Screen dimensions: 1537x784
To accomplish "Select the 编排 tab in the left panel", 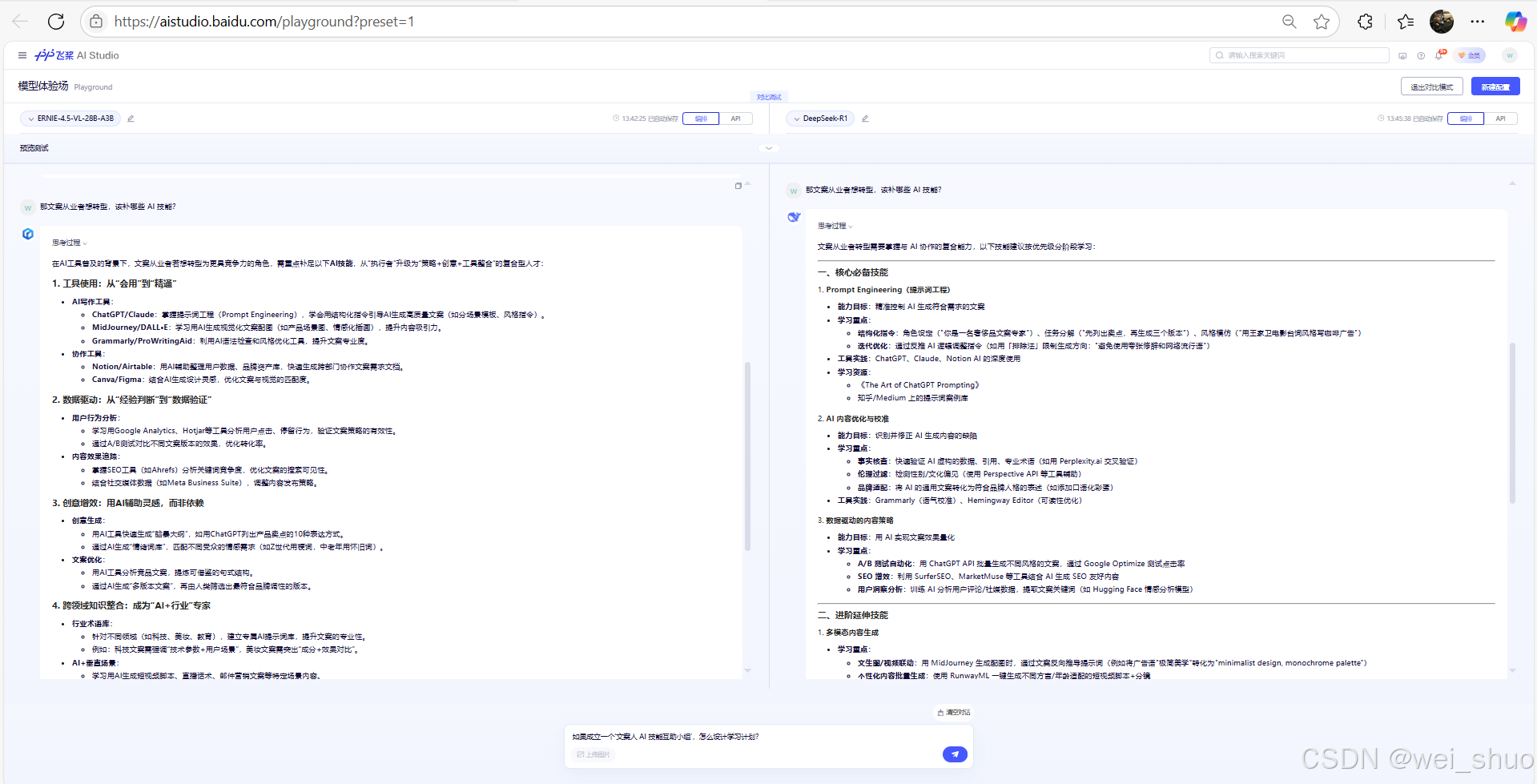I will (702, 119).
